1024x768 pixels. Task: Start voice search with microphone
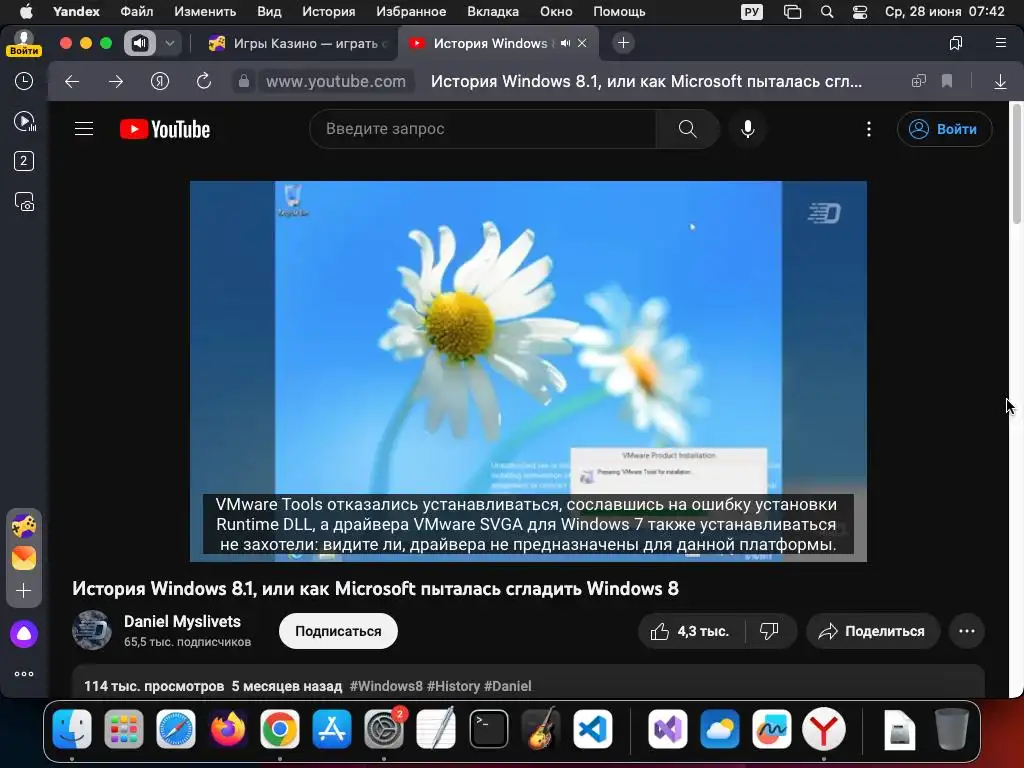(748, 129)
